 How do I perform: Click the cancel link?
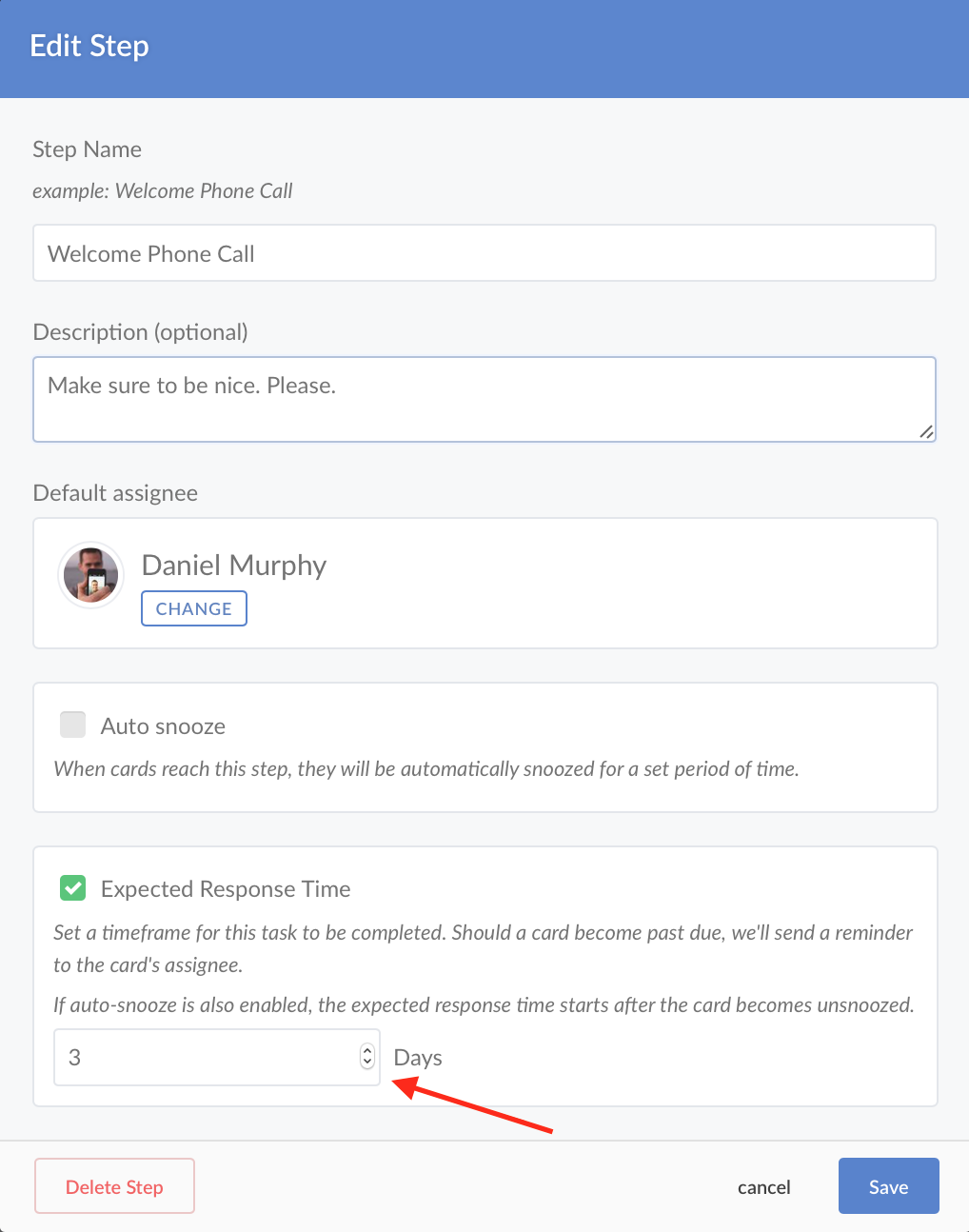[x=763, y=1187]
